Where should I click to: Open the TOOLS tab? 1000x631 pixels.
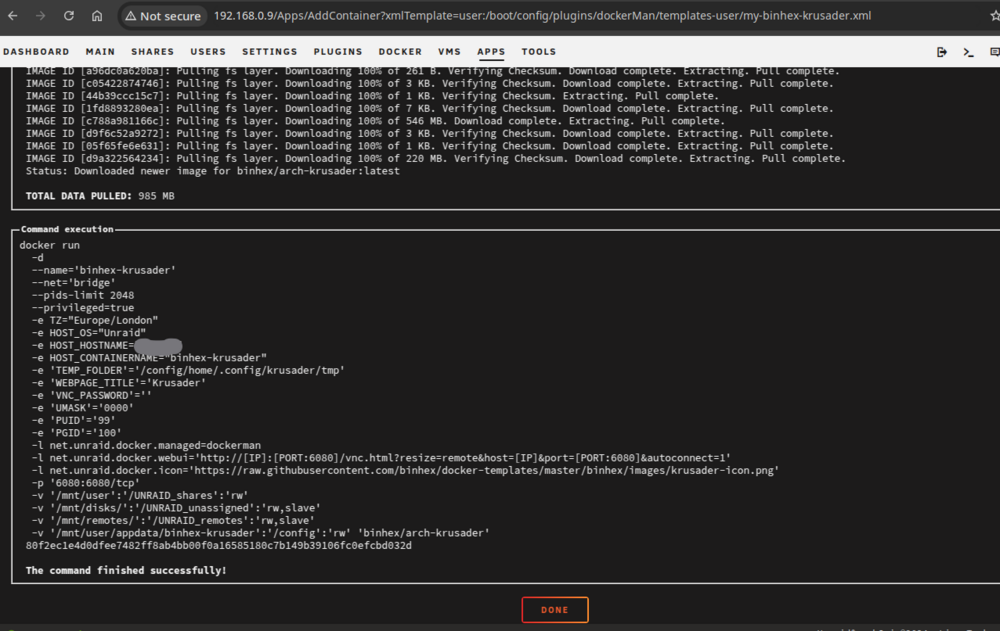[x=539, y=52]
